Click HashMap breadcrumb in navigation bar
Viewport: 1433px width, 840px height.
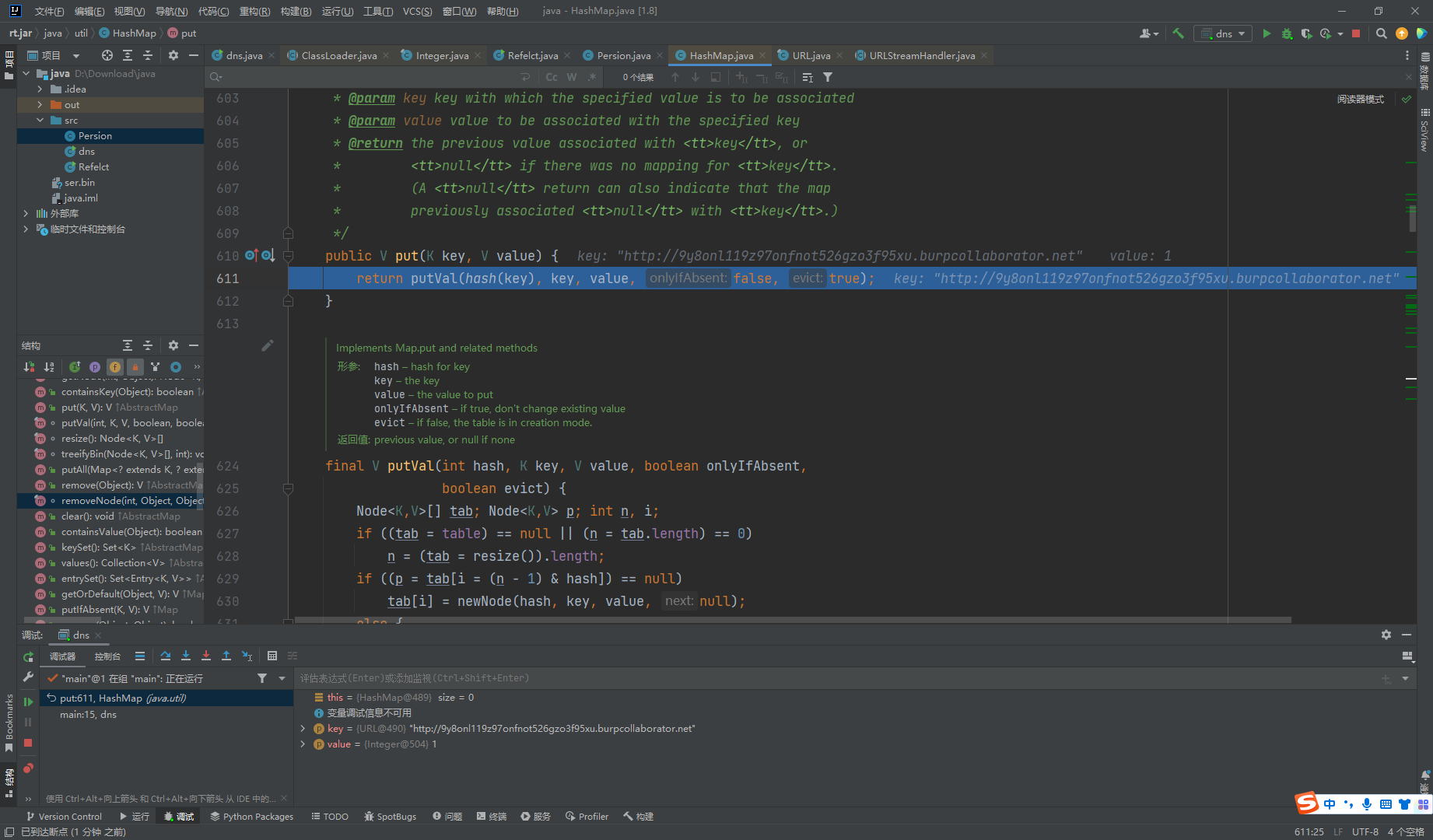tap(128, 33)
